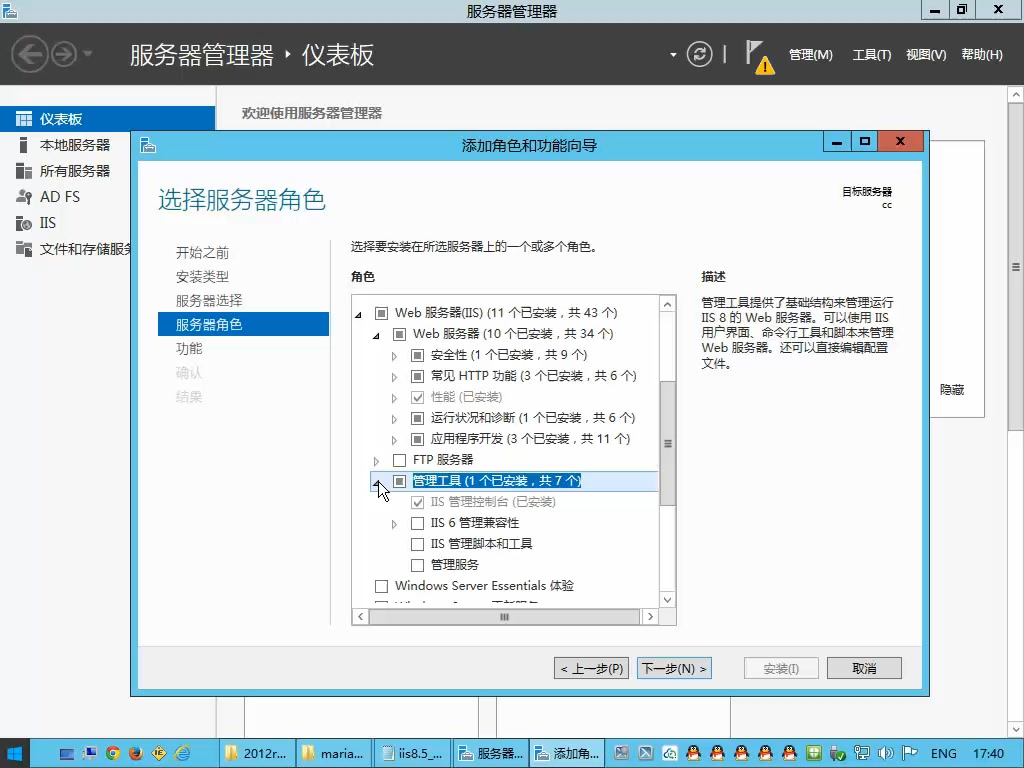This screenshot has width=1024, height=768.
Task: Go forward with the right arrow button
Action: [x=64, y=54]
